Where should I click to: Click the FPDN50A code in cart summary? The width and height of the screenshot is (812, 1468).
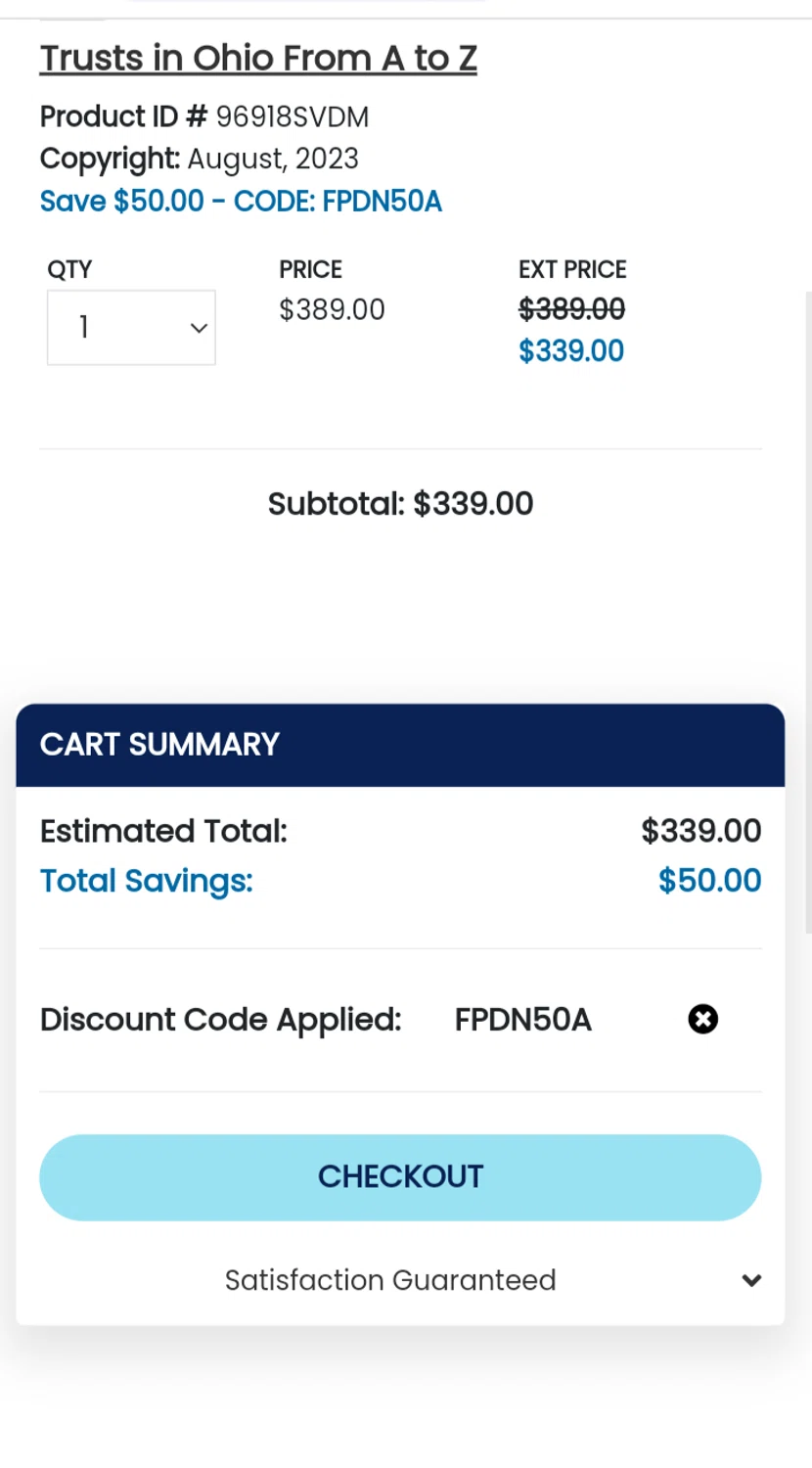tap(522, 1020)
